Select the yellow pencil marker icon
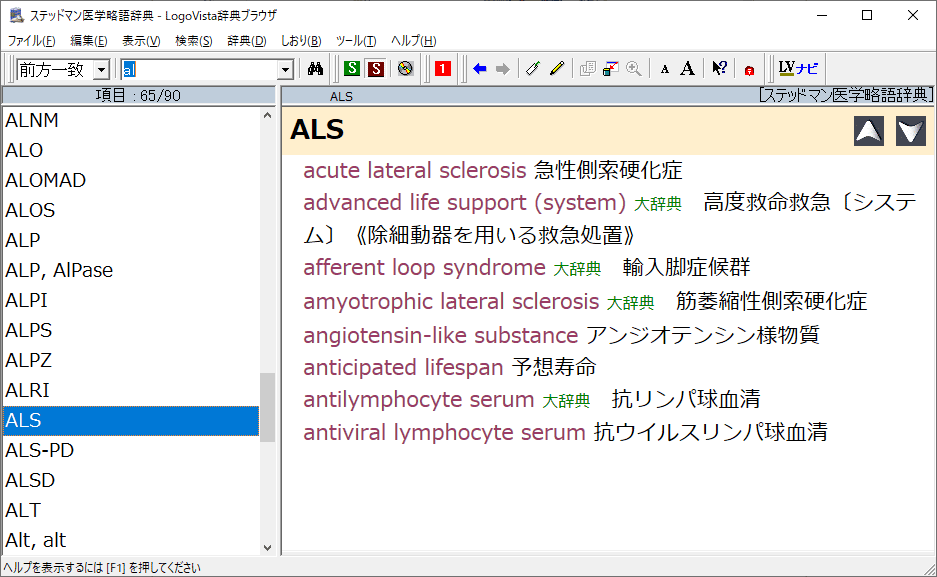Viewport: 937px width, 577px height. pyautogui.click(x=557, y=69)
